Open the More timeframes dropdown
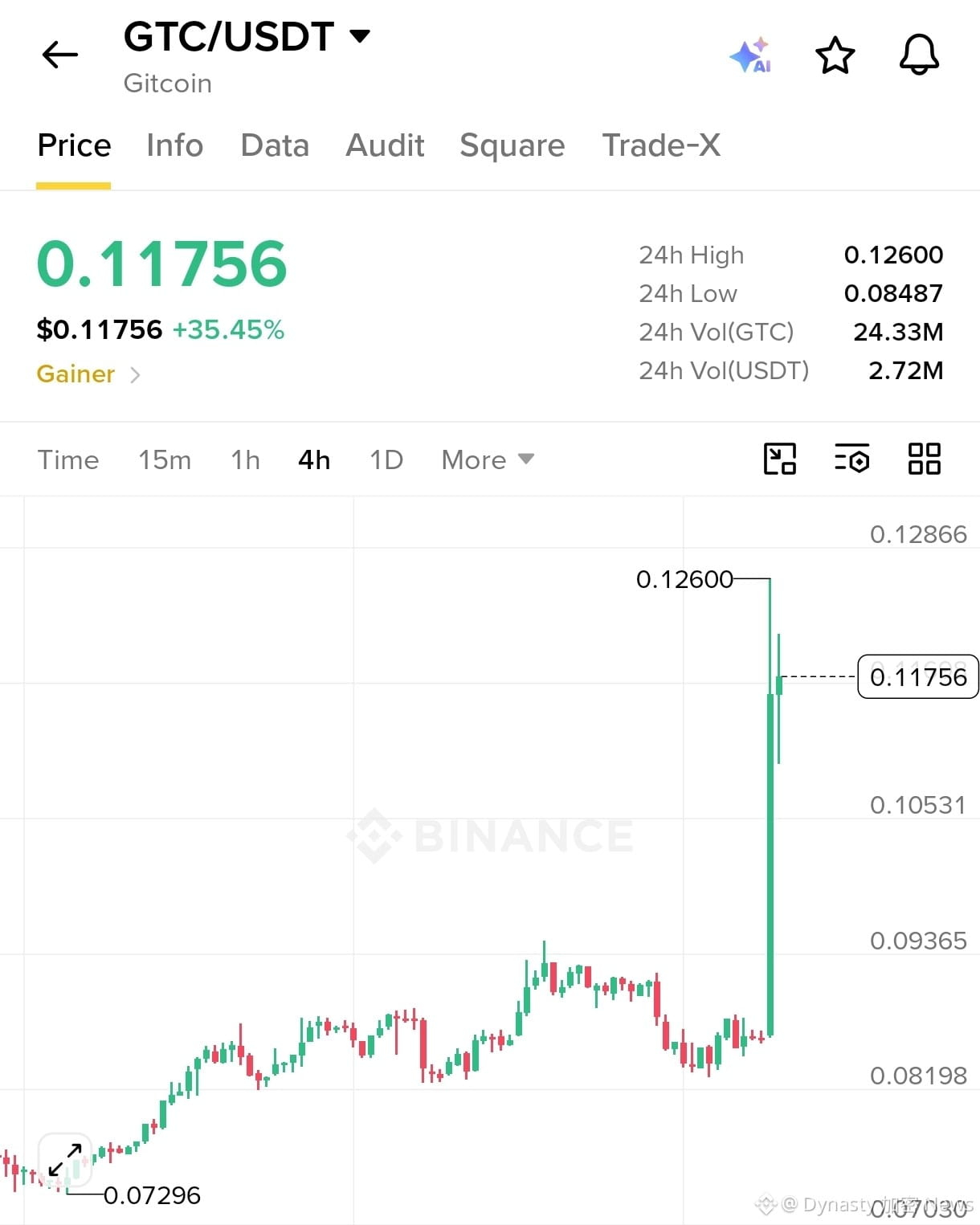The width and height of the screenshot is (980, 1225). (x=488, y=459)
